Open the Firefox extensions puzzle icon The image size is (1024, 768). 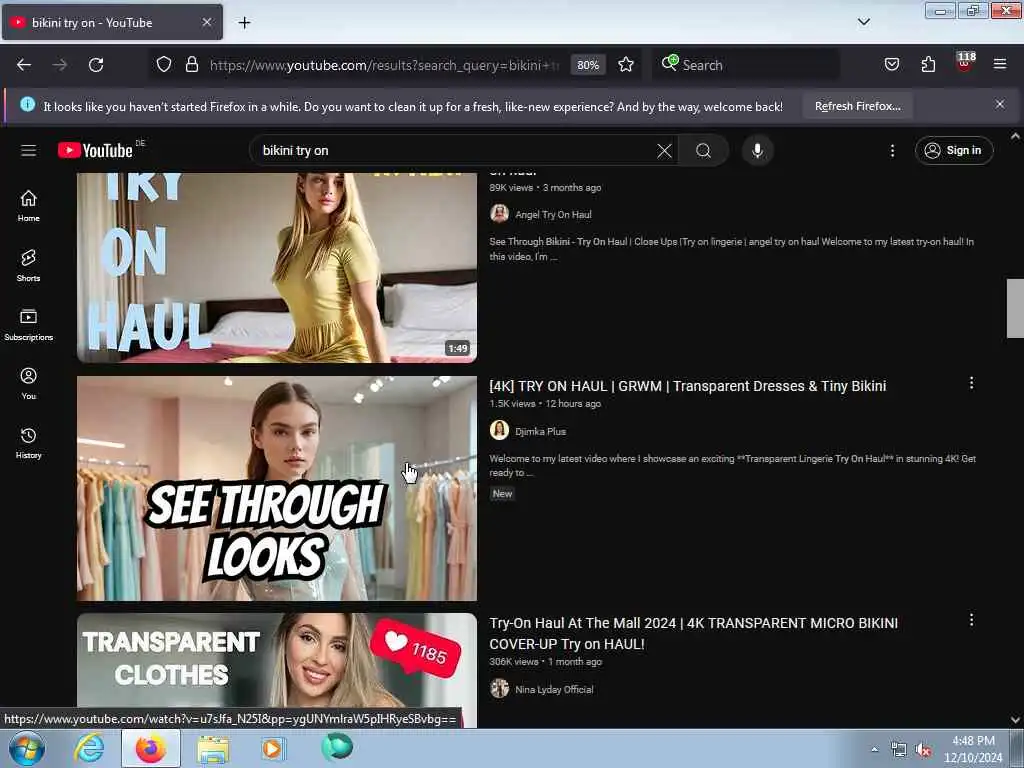click(928, 65)
